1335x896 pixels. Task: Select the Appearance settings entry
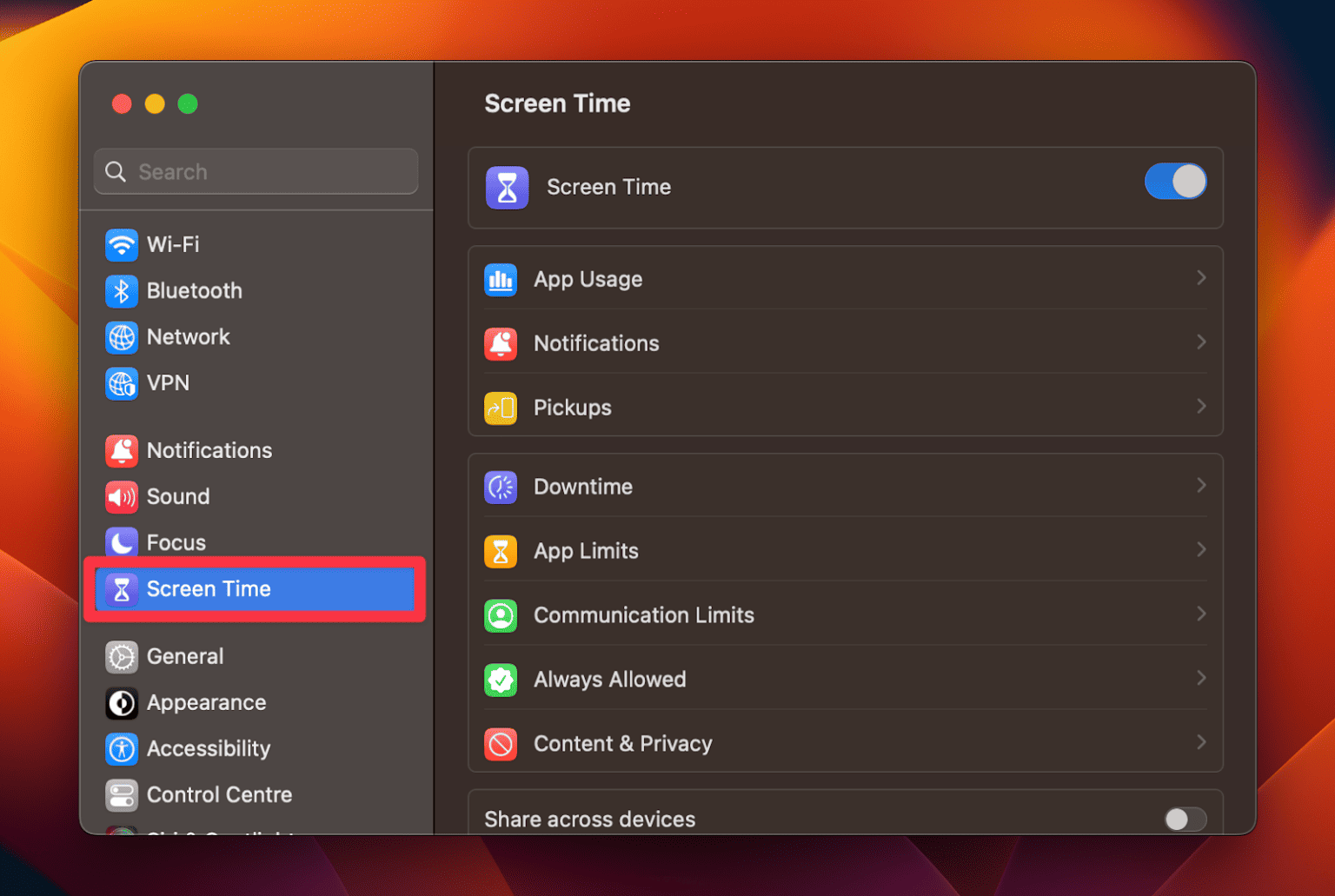pyautogui.click(x=207, y=702)
